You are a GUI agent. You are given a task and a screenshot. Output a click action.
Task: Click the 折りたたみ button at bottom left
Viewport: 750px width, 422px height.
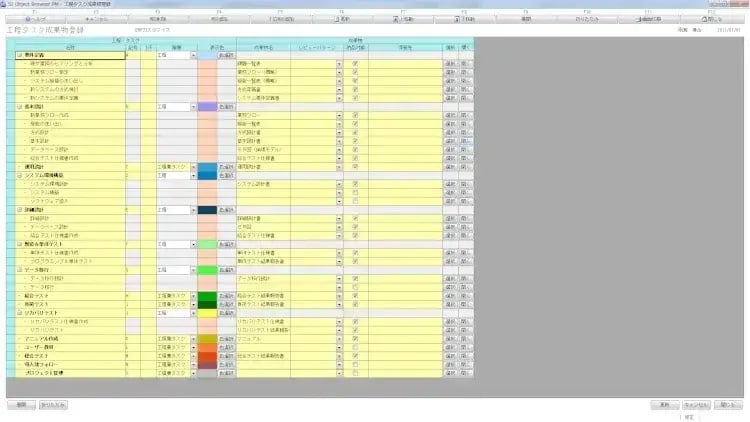(51, 405)
